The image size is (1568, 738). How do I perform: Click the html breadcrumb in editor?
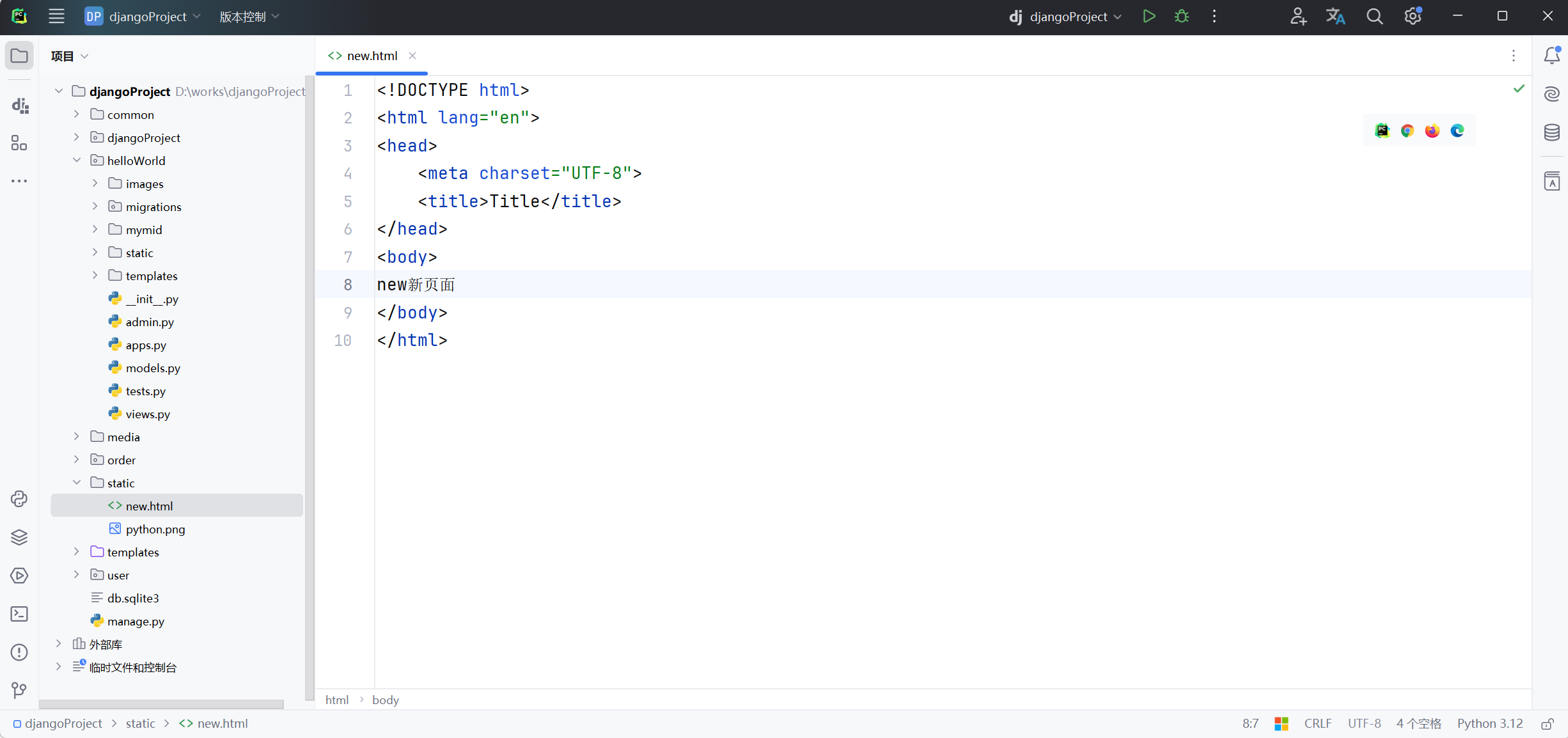coord(337,700)
